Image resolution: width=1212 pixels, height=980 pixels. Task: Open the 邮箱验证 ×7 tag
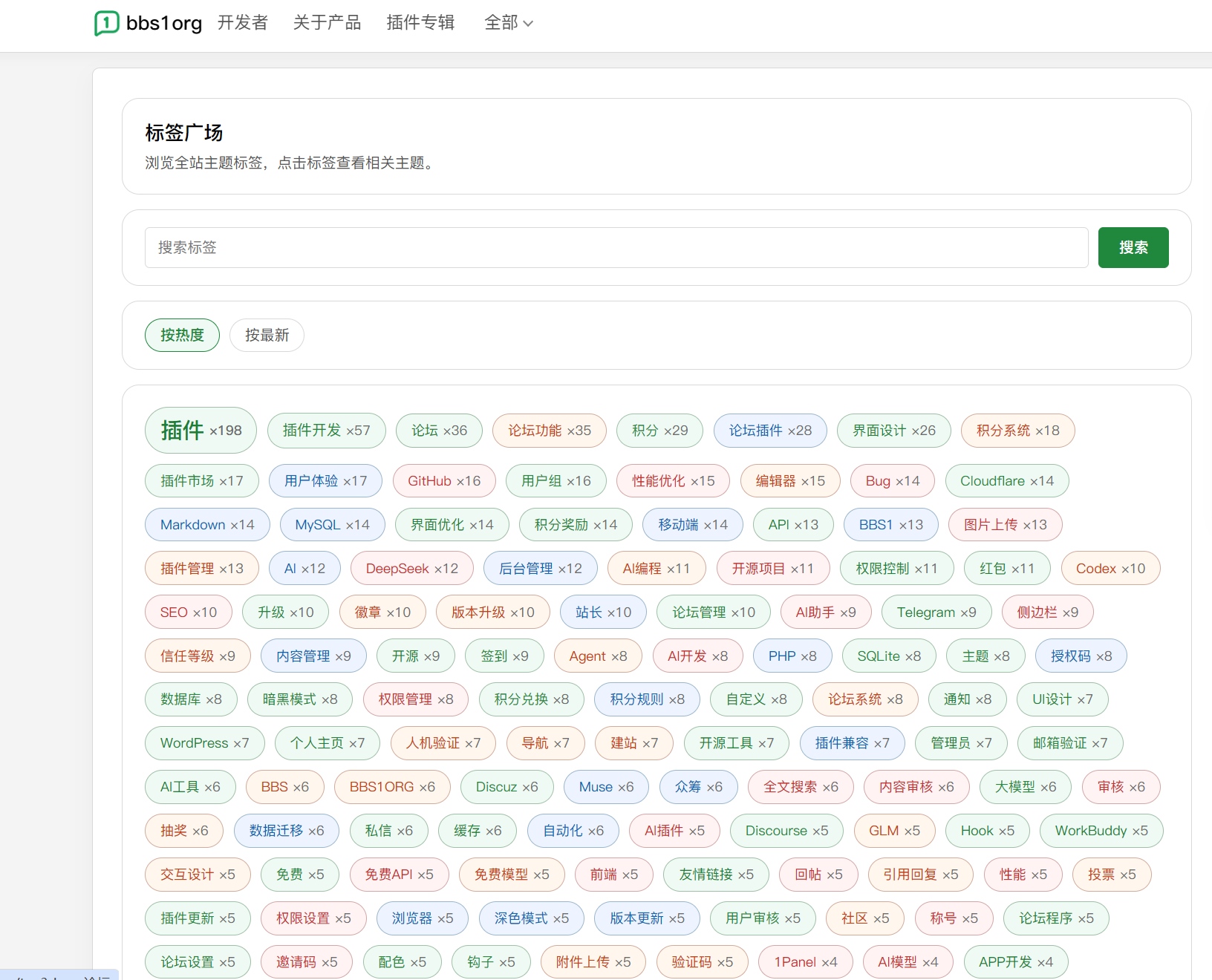(1070, 743)
